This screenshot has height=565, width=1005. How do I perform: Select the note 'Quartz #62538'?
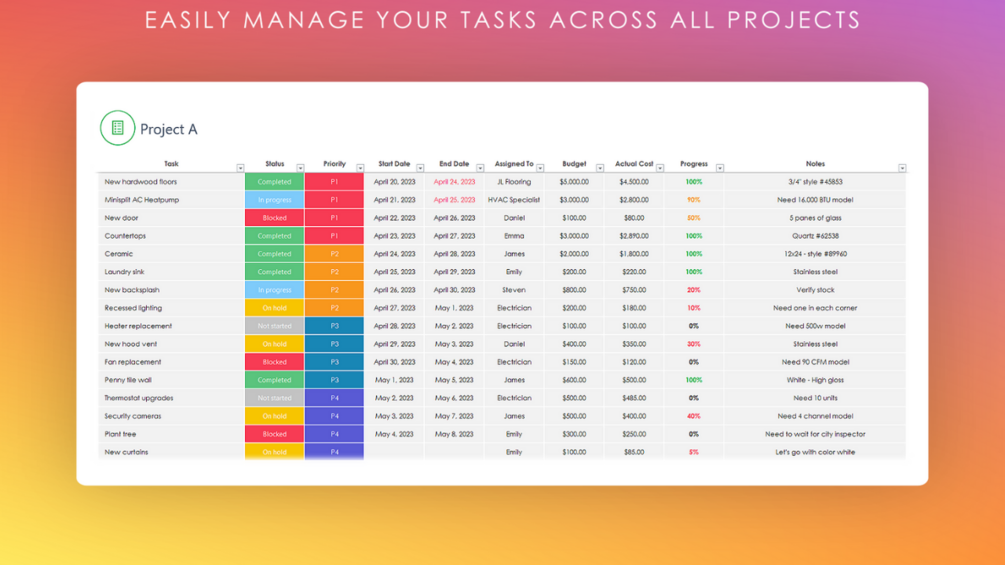815,236
